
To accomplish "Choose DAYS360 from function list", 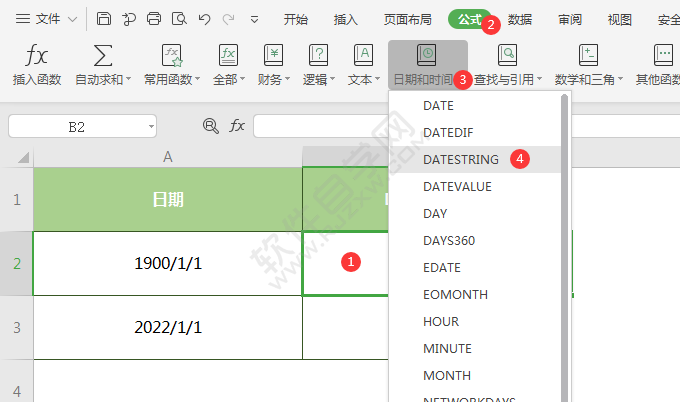I will [x=475, y=240].
